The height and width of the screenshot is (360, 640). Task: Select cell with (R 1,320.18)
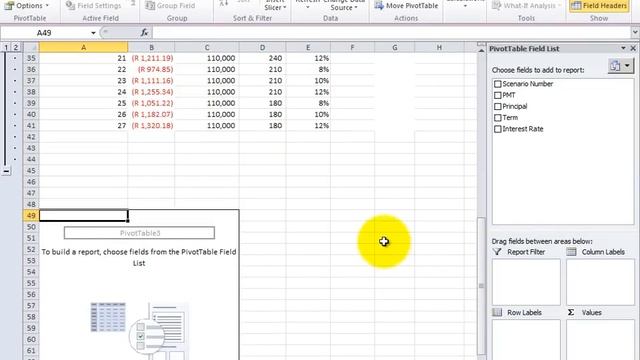(151, 125)
